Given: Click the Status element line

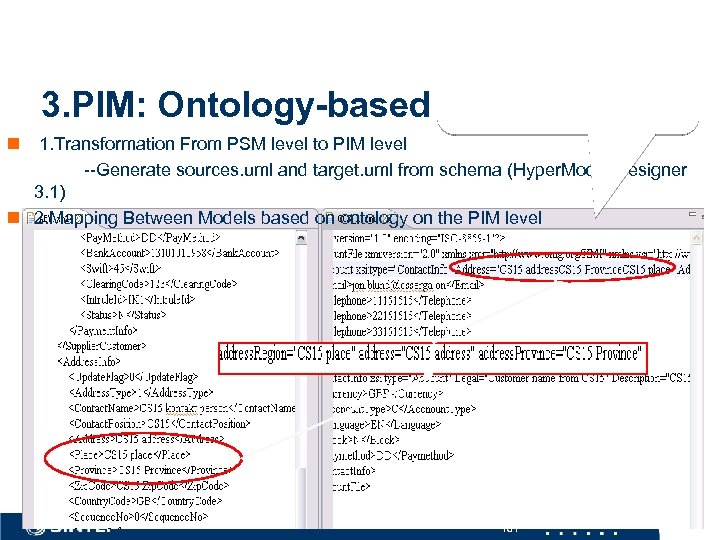Looking at the screenshot, I should click(123, 315).
